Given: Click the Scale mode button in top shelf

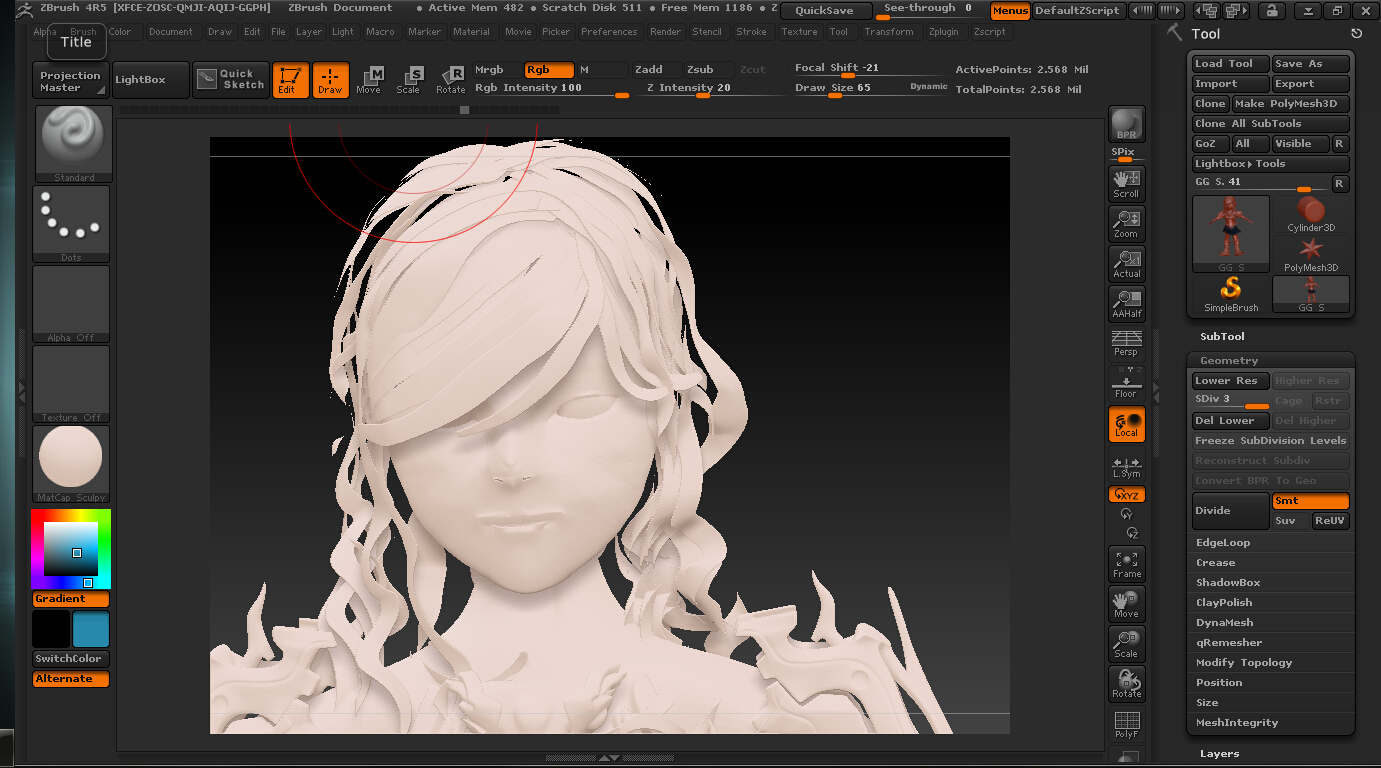Looking at the screenshot, I should pyautogui.click(x=408, y=80).
